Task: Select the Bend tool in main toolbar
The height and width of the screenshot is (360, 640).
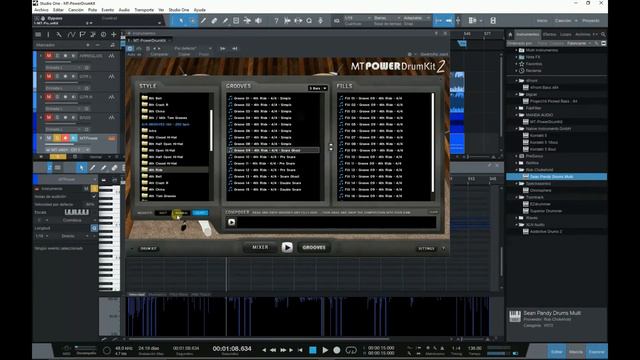Action: click(247, 20)
